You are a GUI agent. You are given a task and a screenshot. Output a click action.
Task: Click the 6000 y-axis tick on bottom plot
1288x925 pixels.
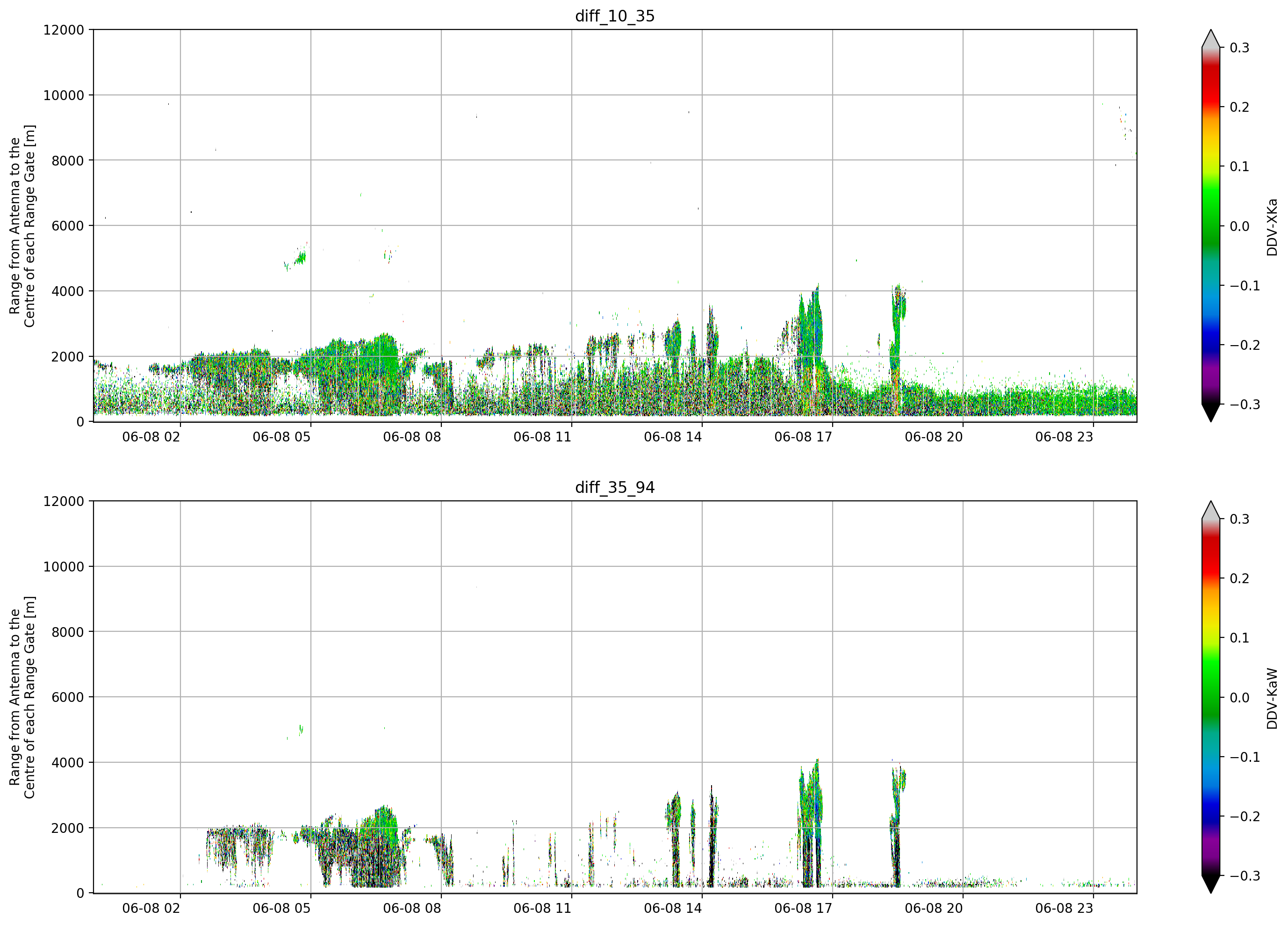tap(68, 697)
